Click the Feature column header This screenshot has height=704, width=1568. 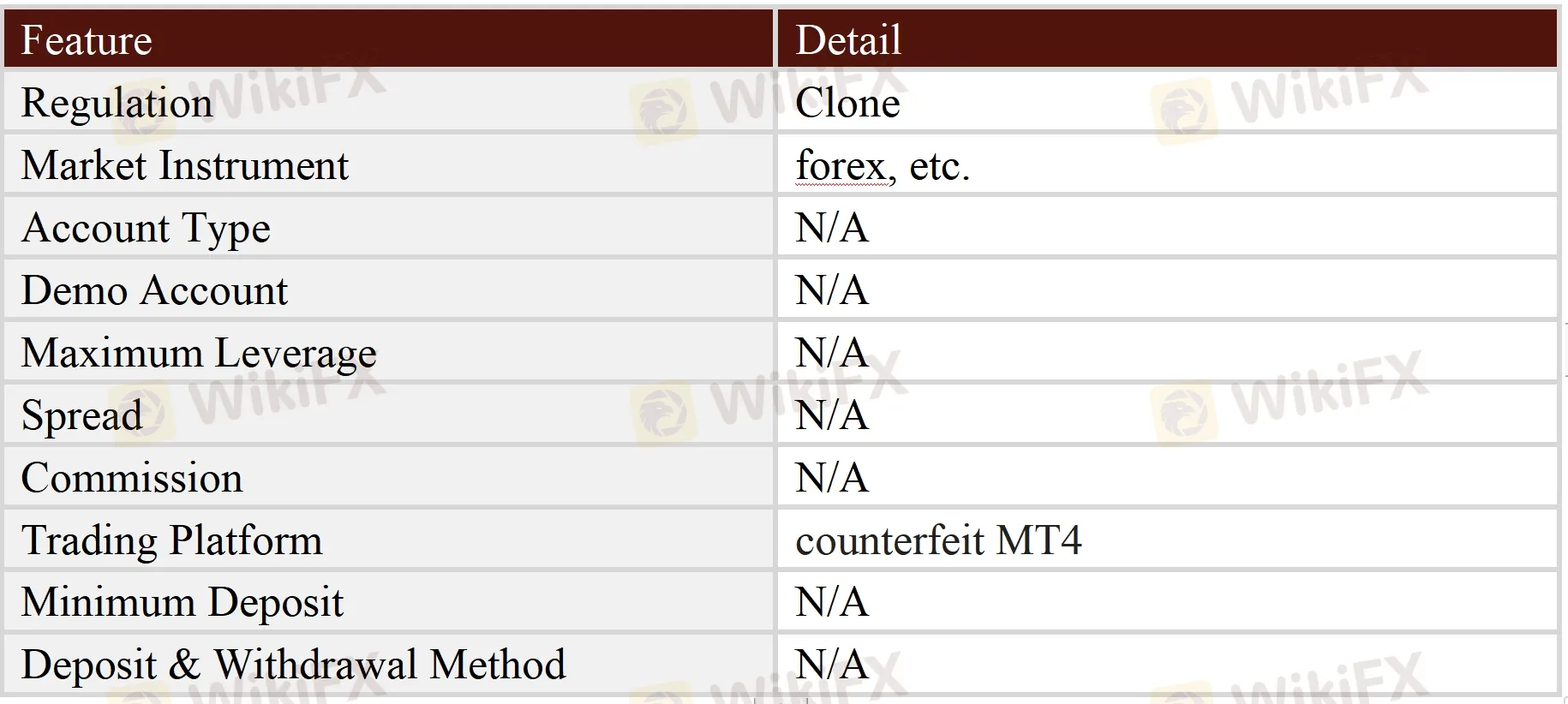[x=388, y=39]
